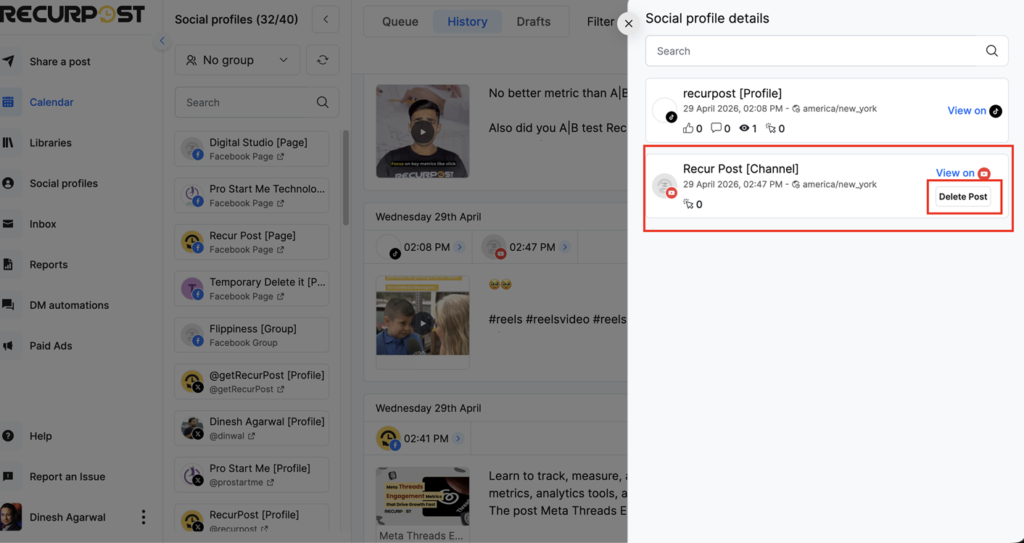
Task: Switch to the Queue tab
Action: pyautogui.click(x=400, y=22)
